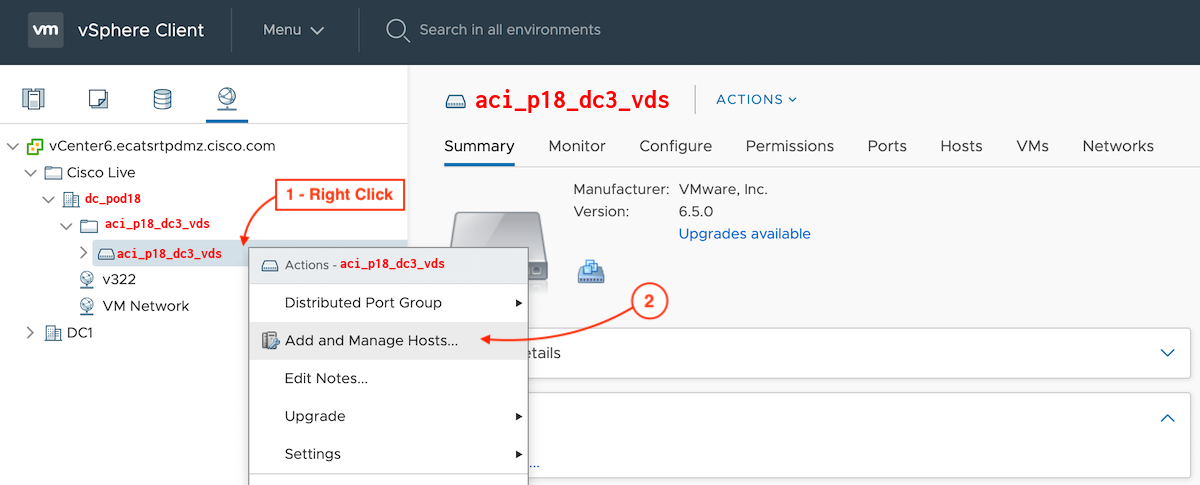The image size is (1200, 485).
Task: Open the ACTIONS dropdown for the switch
Action: [757, 99]
